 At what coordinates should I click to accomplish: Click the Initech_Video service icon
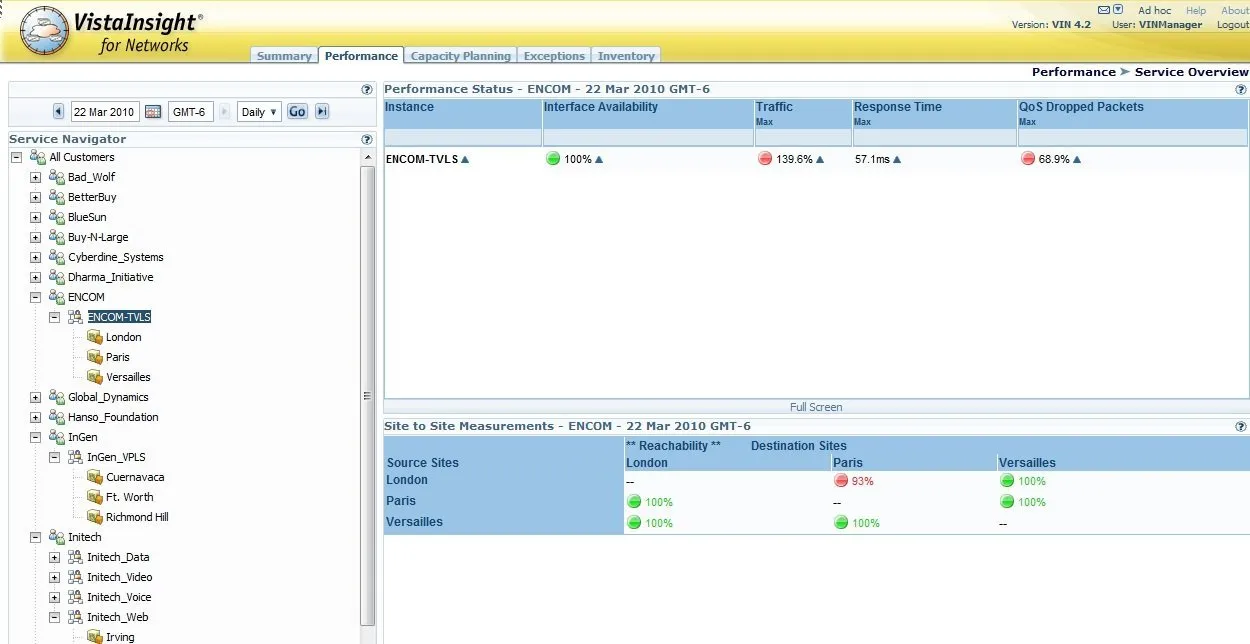pyautogui.click(x=76, y=577)
